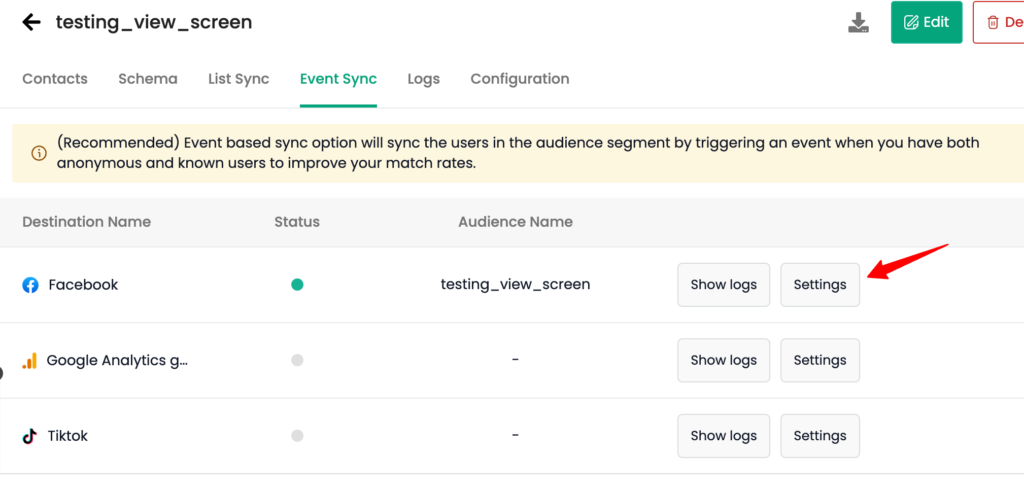Screen dimensions: 1024x492
Task: Open the Configuration tab
Action: (520, 79)
